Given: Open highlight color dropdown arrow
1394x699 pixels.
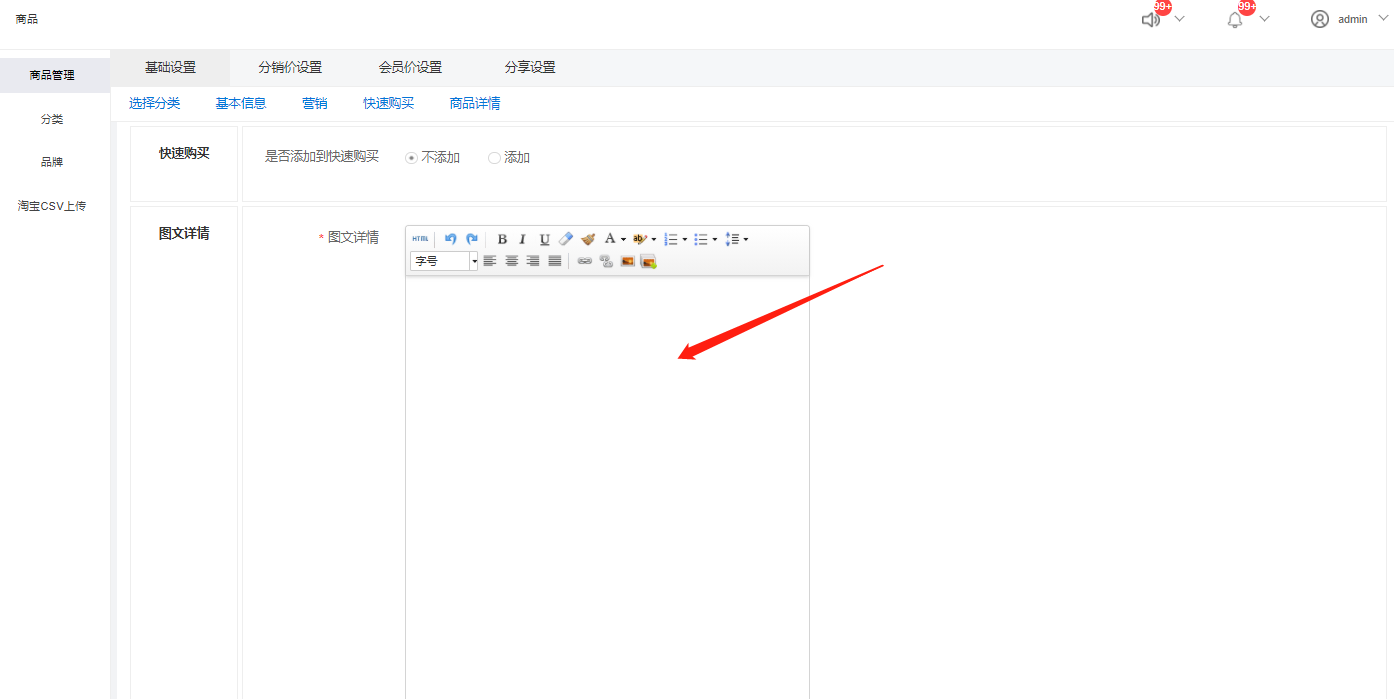Looking at the screenshot, I should coord(654,239).
